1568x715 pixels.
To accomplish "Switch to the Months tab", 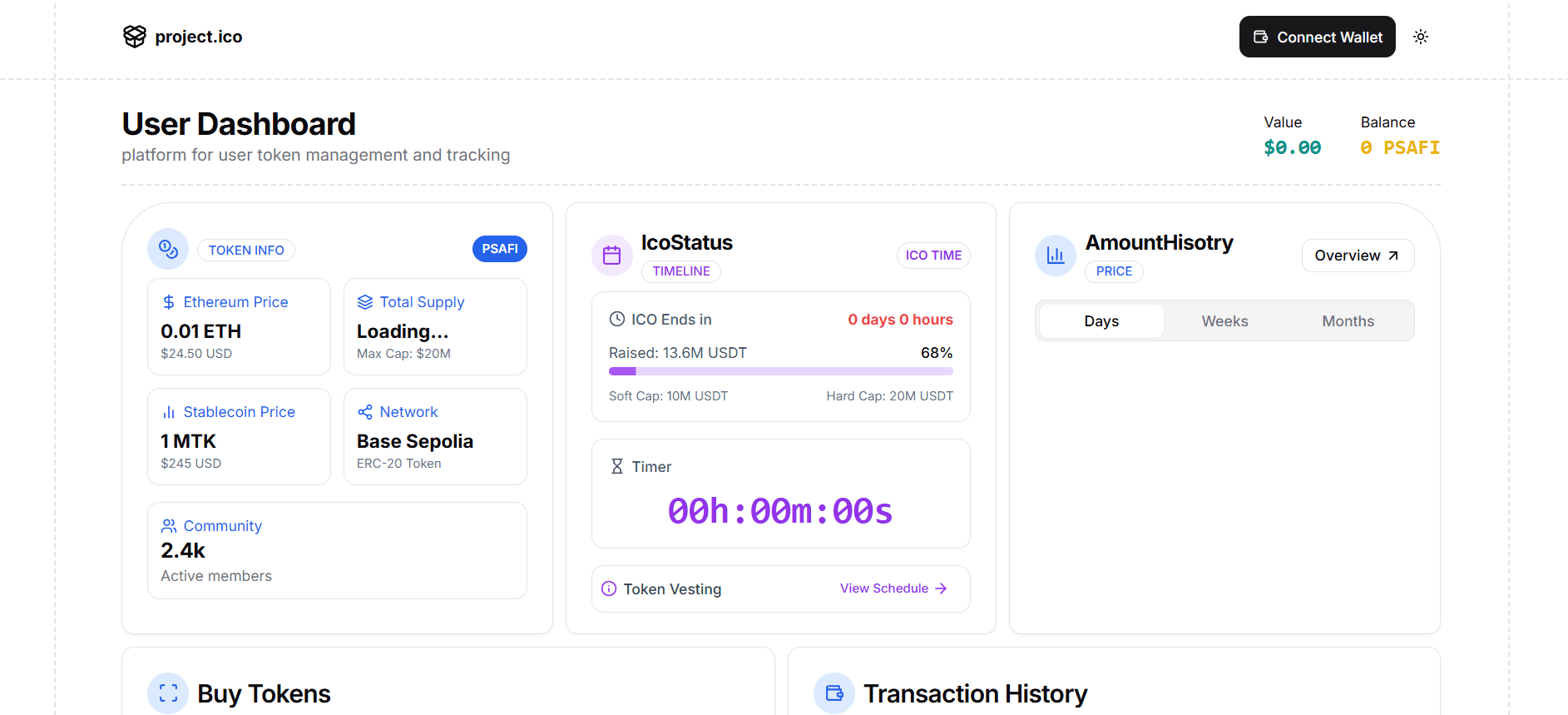I will pos(1348,321).
